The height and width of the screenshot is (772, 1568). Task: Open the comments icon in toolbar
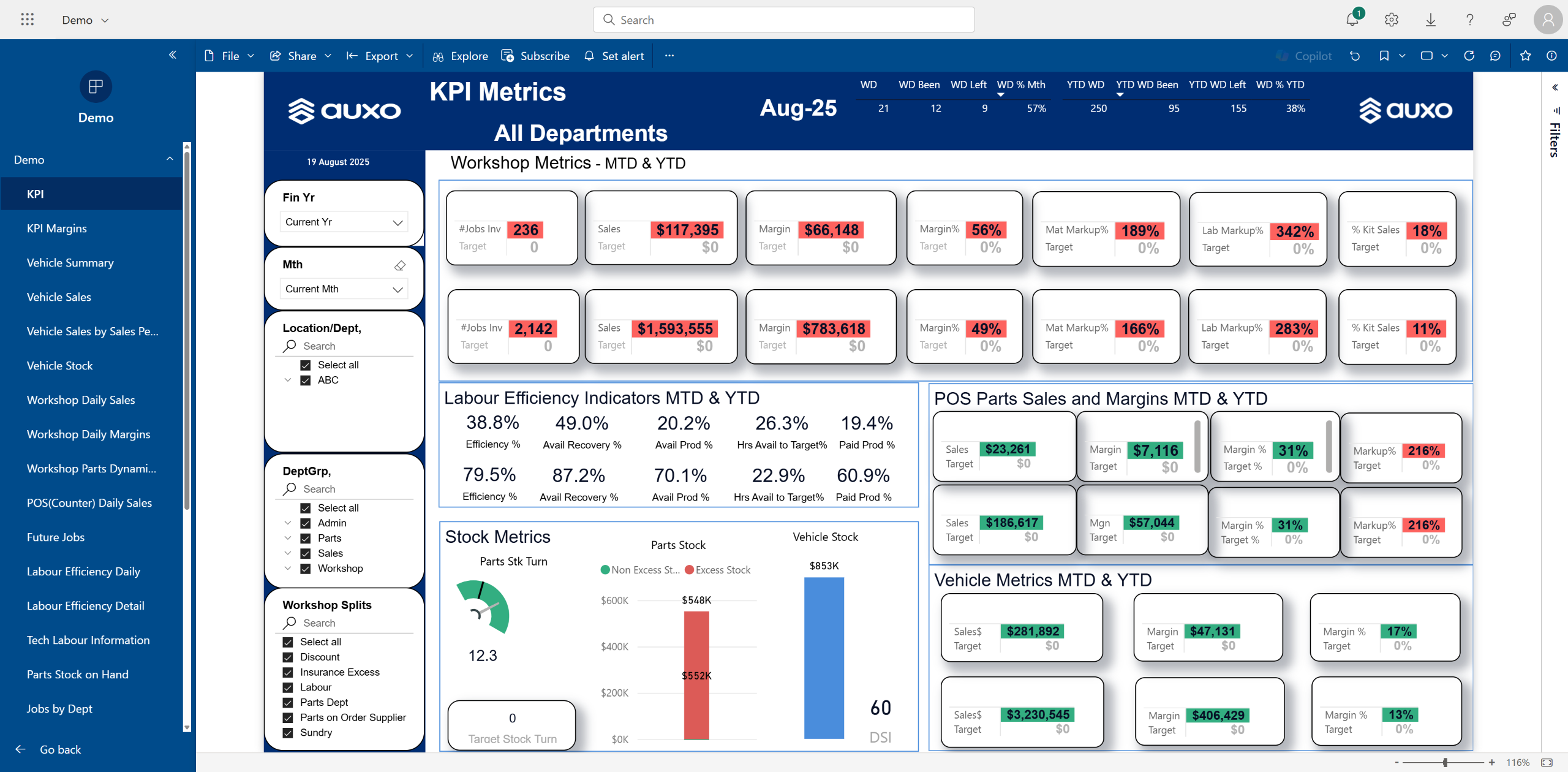click(1495, 56)
